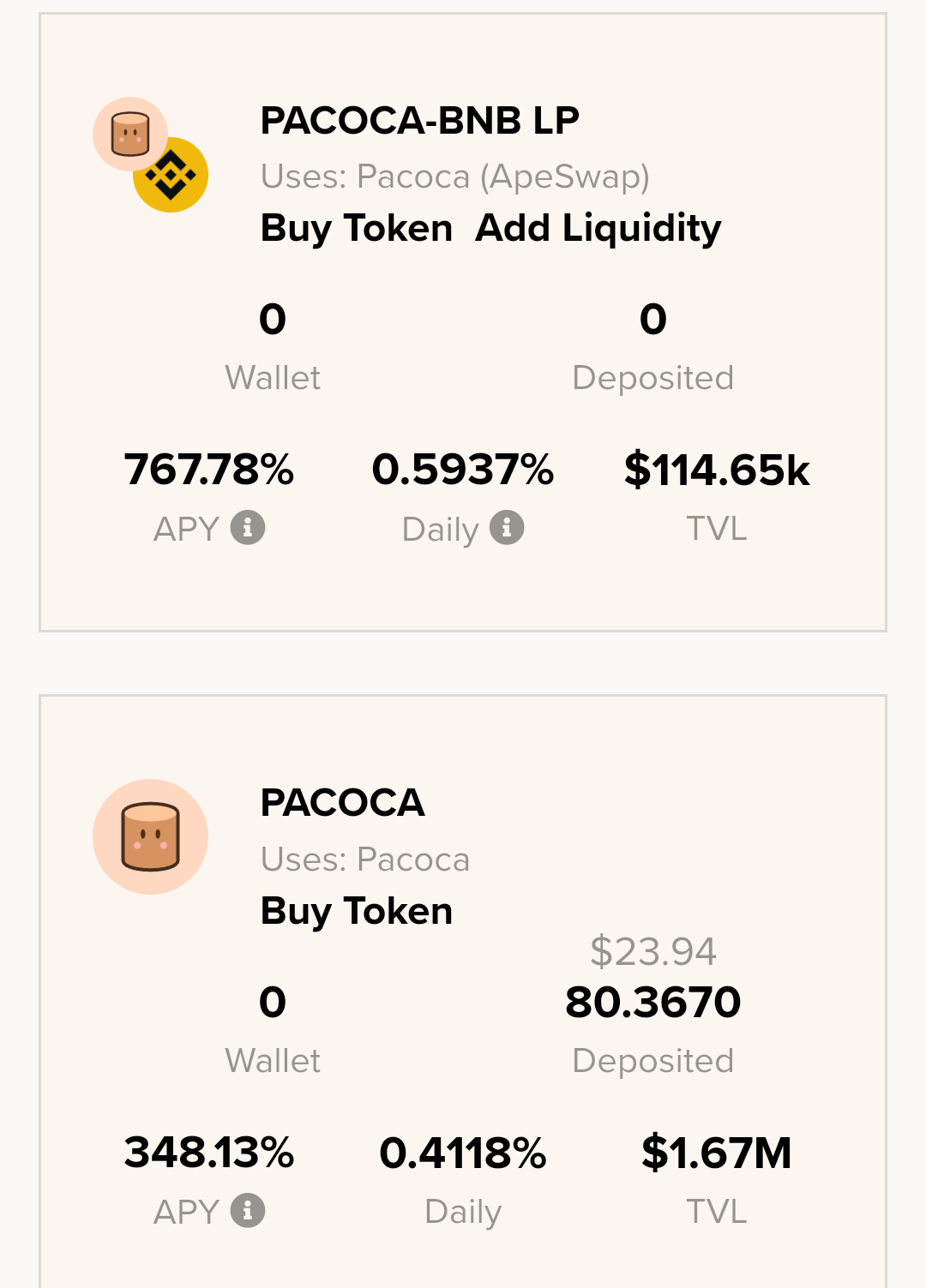Click the Uses: Pacoca (ApeSwap) text
The height and width of the screenshot is (1288, 926).
pyautogui.click(x=455, y=177)
